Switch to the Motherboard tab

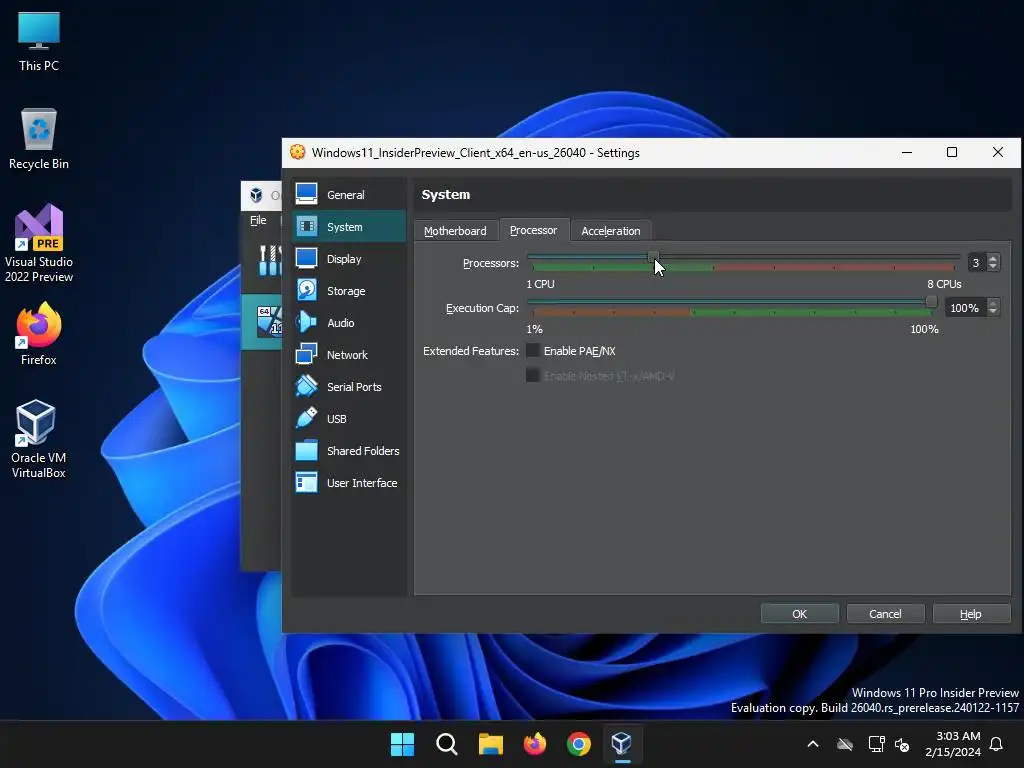[x=455, y=231]
